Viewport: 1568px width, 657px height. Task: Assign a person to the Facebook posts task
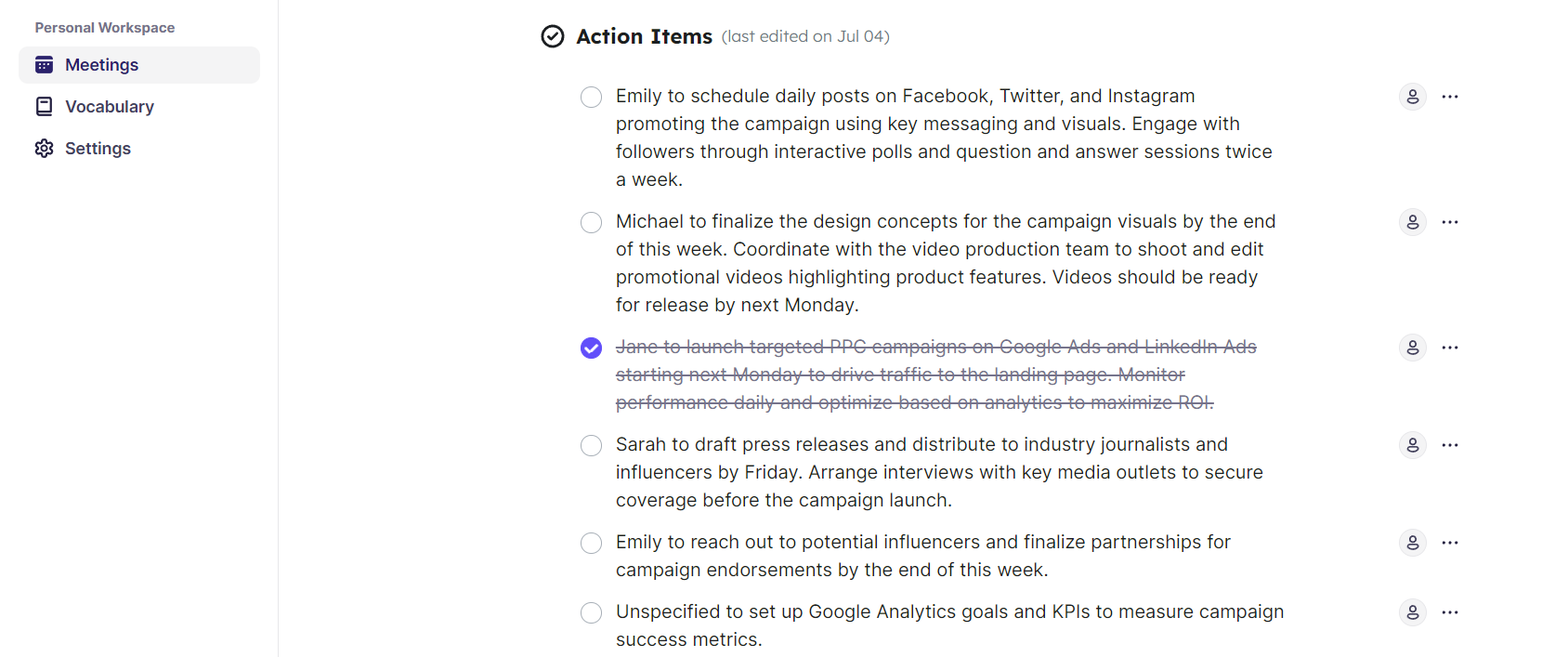(x=1412, y=97)
